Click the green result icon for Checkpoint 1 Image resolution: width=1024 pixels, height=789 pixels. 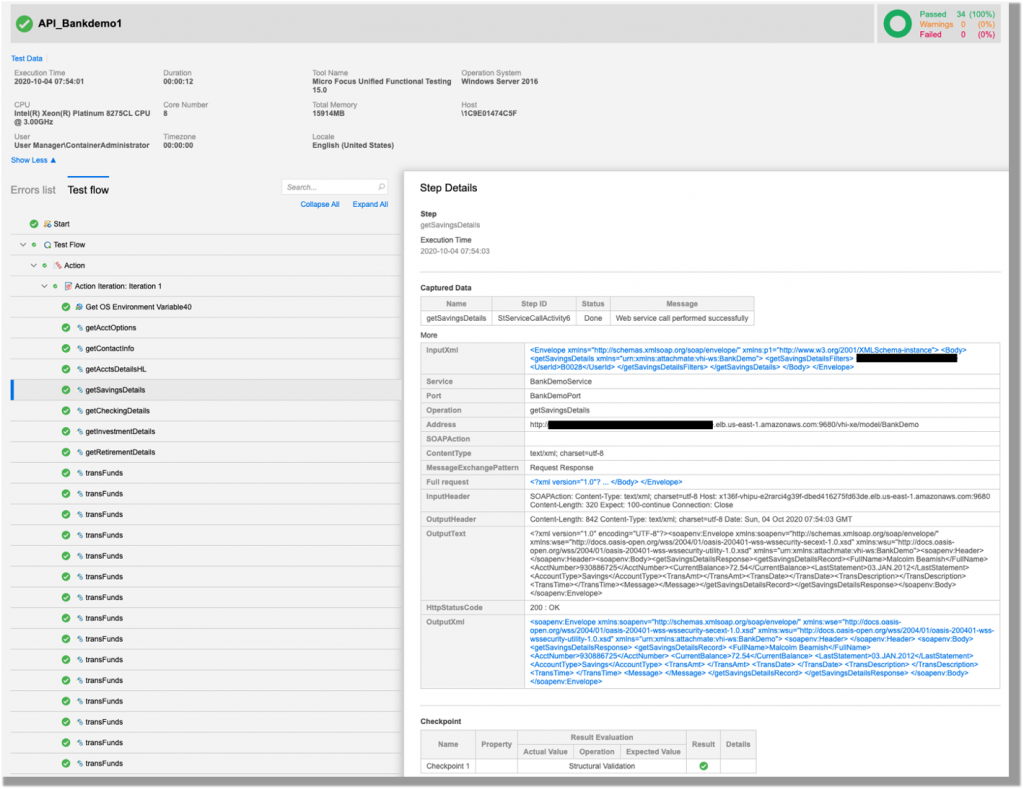pos(703,764)
